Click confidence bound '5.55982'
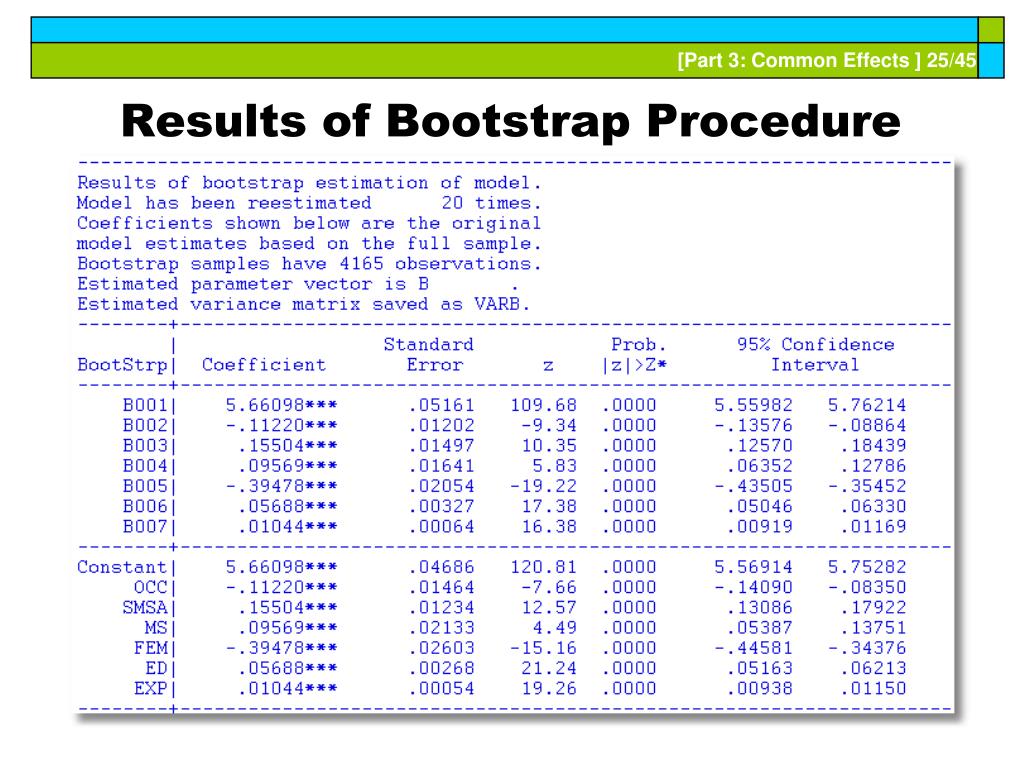Viewport: 1024px width, 768px height. point(753,406)
